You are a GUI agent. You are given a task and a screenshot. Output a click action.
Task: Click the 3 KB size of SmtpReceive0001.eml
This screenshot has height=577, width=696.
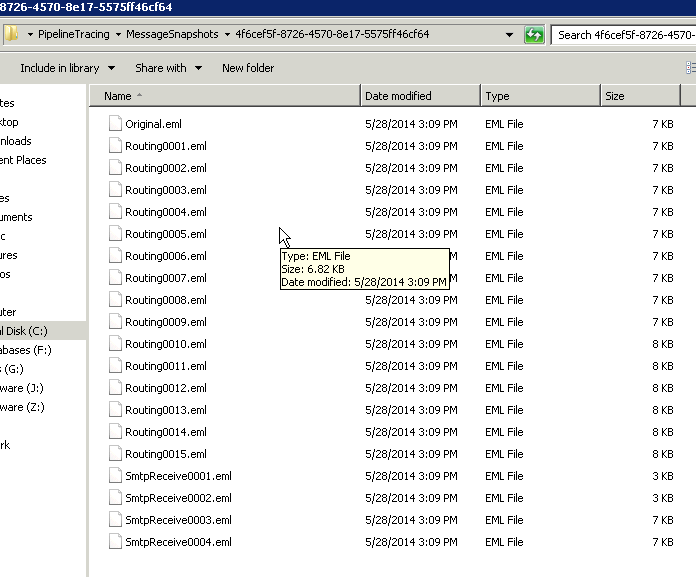[x=663, y=476]
